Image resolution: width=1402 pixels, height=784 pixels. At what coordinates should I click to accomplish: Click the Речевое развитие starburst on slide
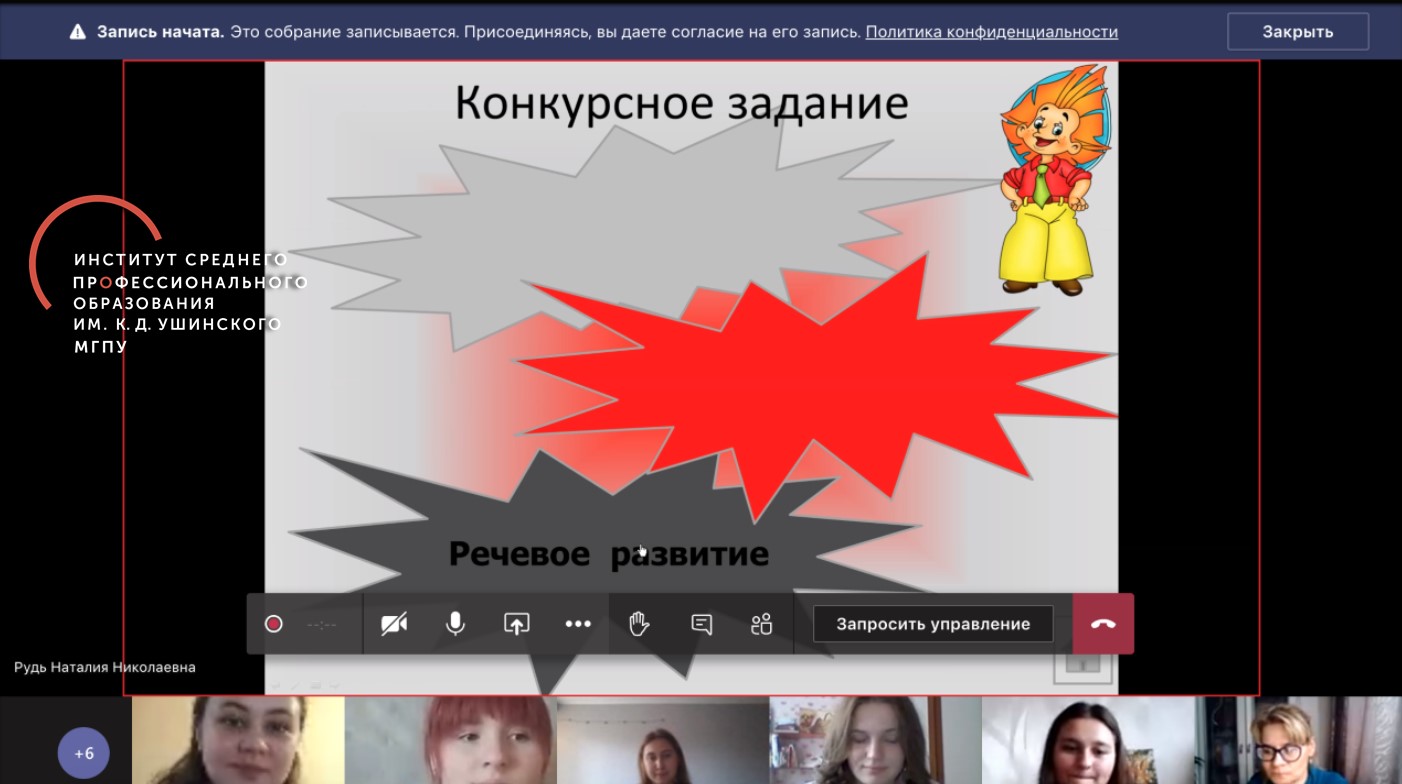click(608, 552)
